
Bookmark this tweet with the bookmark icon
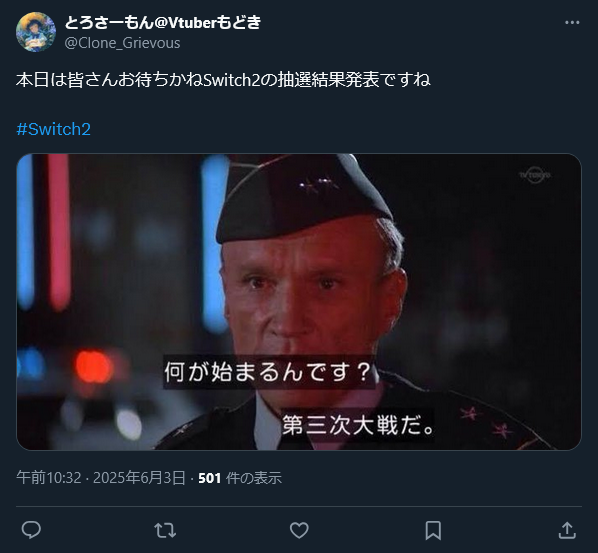pyautogui.click(x=433, y=530)
